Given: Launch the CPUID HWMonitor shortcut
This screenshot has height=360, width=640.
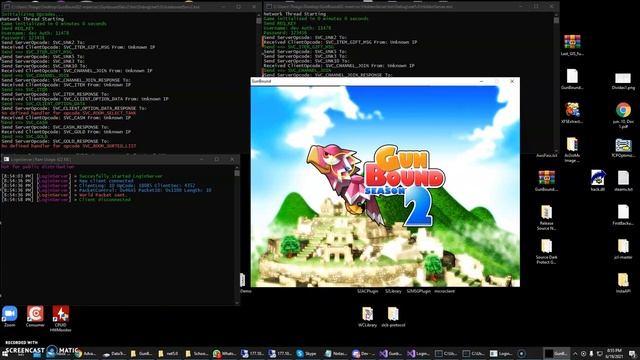Looking at the screenshot, I should click(60, 318).
